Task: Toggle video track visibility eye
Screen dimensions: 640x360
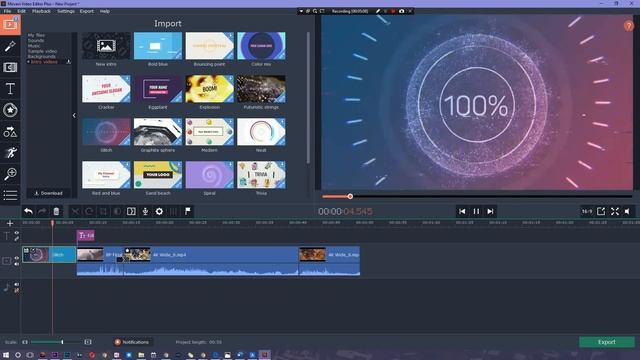Action: click(x=17, y=258)
